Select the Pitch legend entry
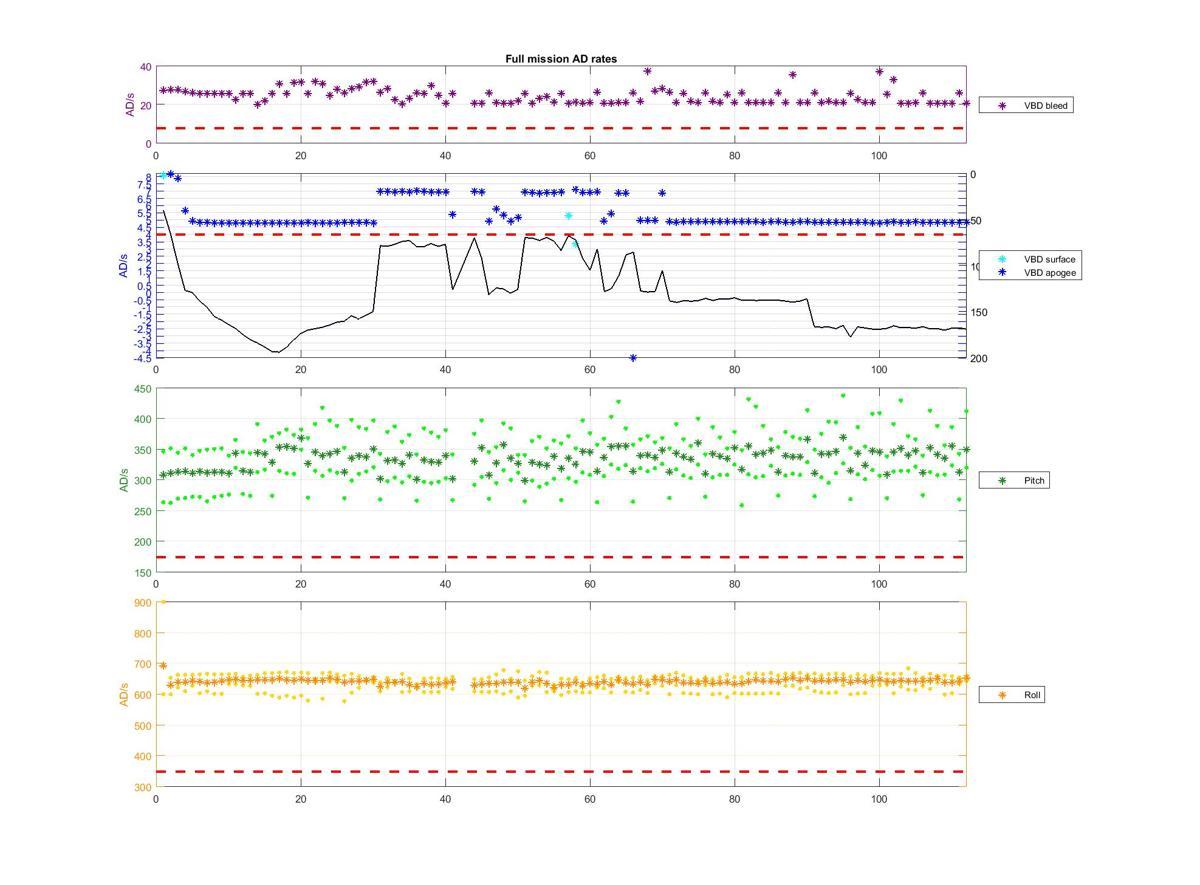The height and width of the screenshot is (885, 1200). point(1015,481)
